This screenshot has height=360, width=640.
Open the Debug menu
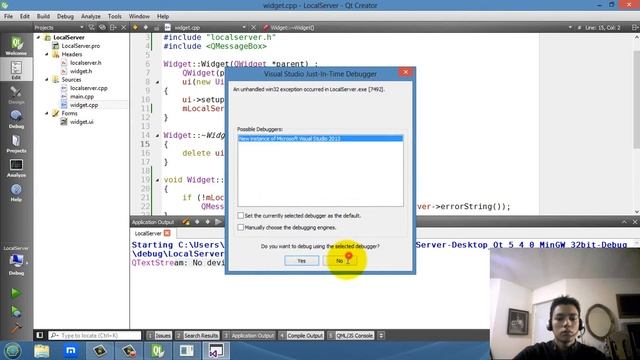tap(65, 16)
